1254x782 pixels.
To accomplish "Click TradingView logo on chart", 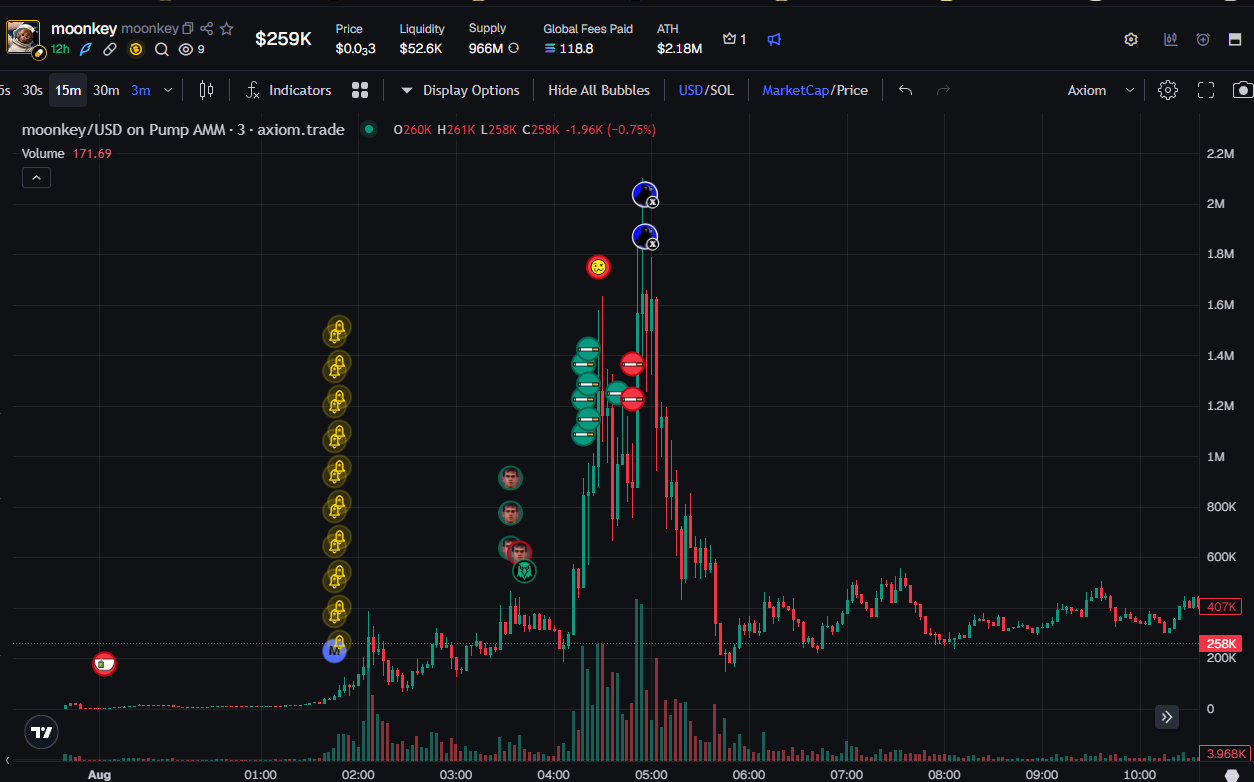I will tap(42, 732).
